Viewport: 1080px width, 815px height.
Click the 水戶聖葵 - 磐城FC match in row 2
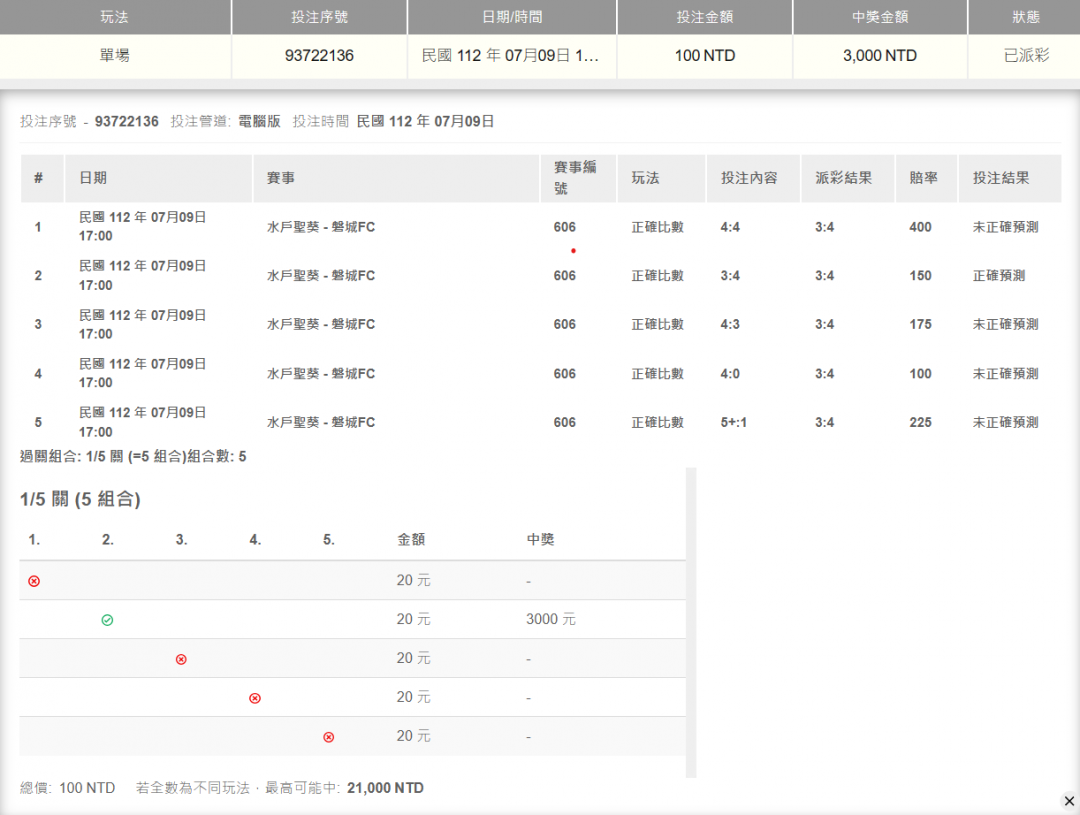320,276
